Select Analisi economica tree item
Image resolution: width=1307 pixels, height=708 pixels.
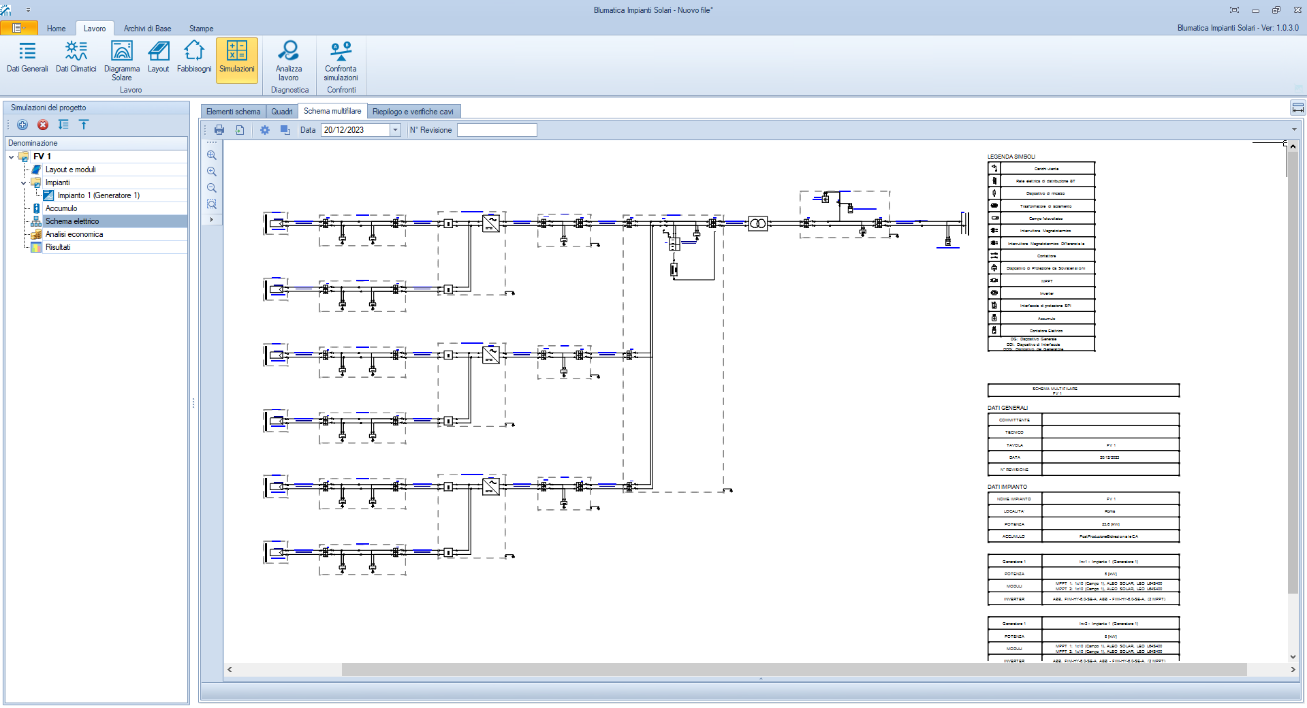pos(73,234)
